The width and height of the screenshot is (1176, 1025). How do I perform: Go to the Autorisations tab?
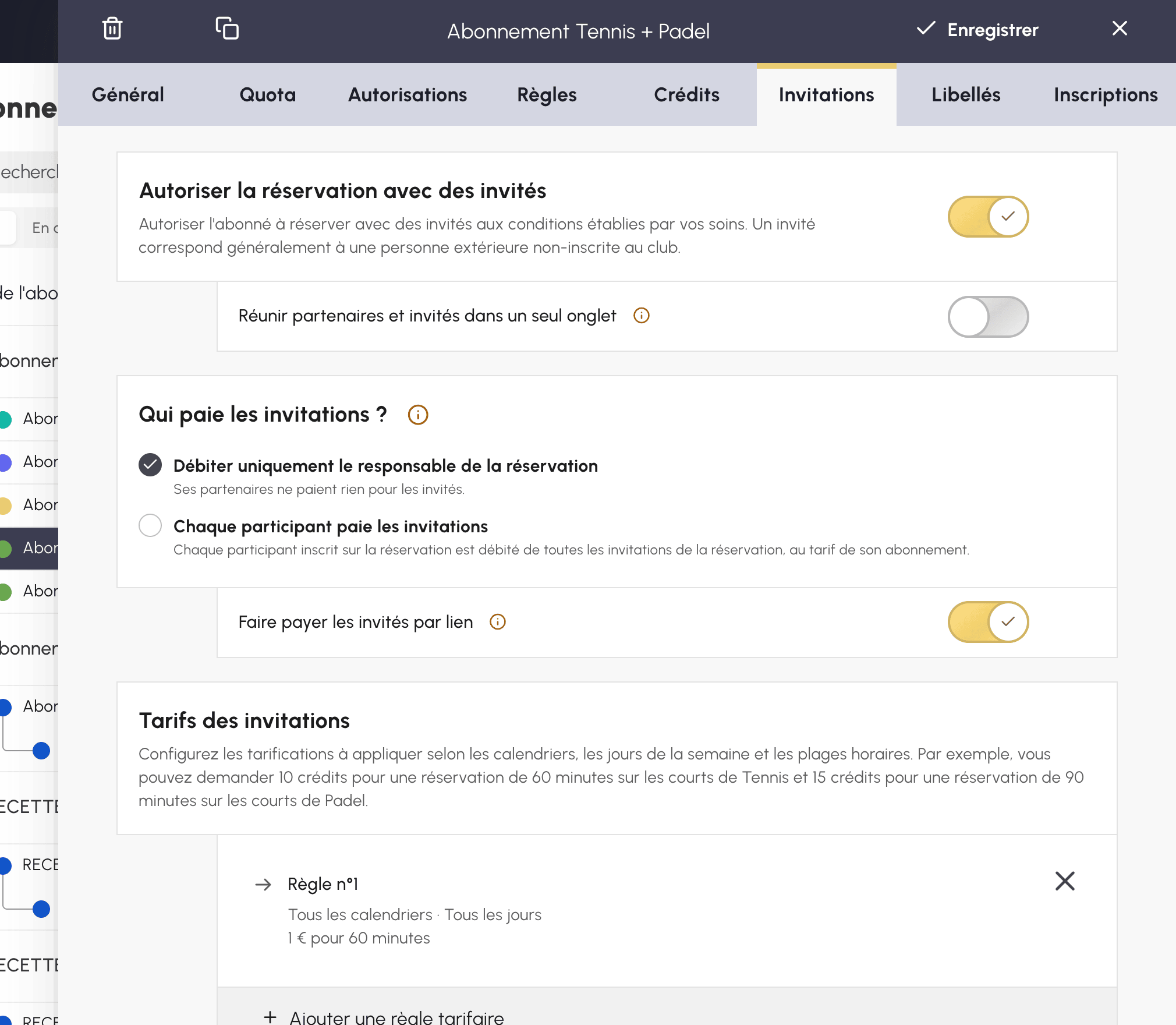point(408,94)
